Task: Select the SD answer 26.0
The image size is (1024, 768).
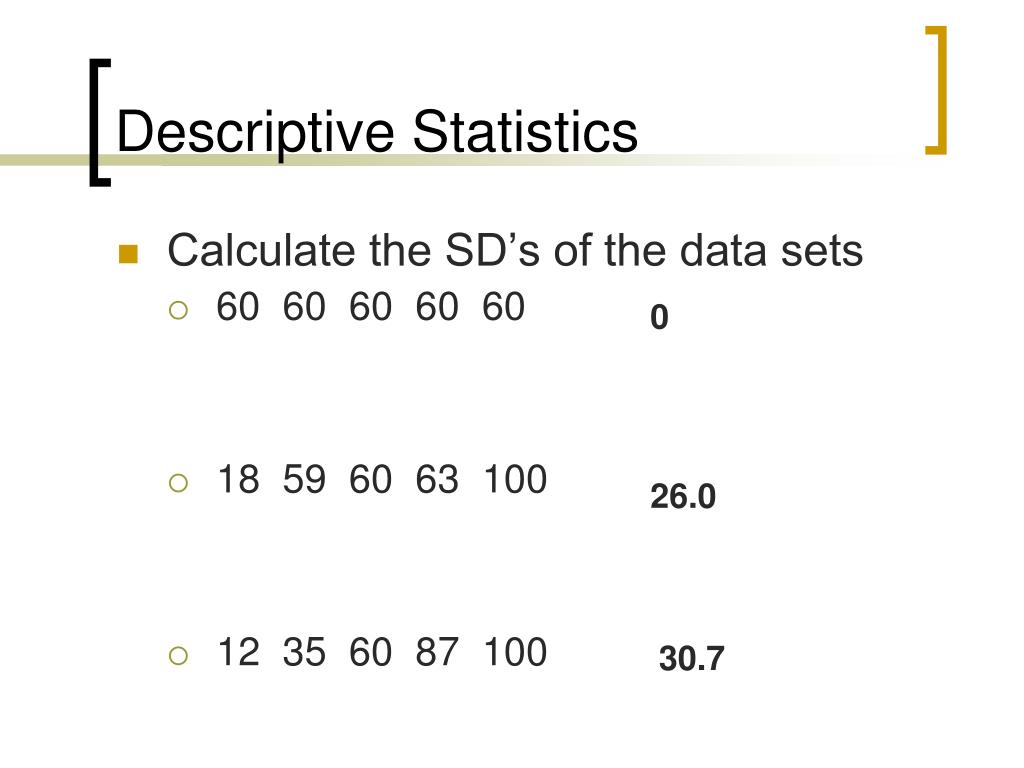Action: 682,496
